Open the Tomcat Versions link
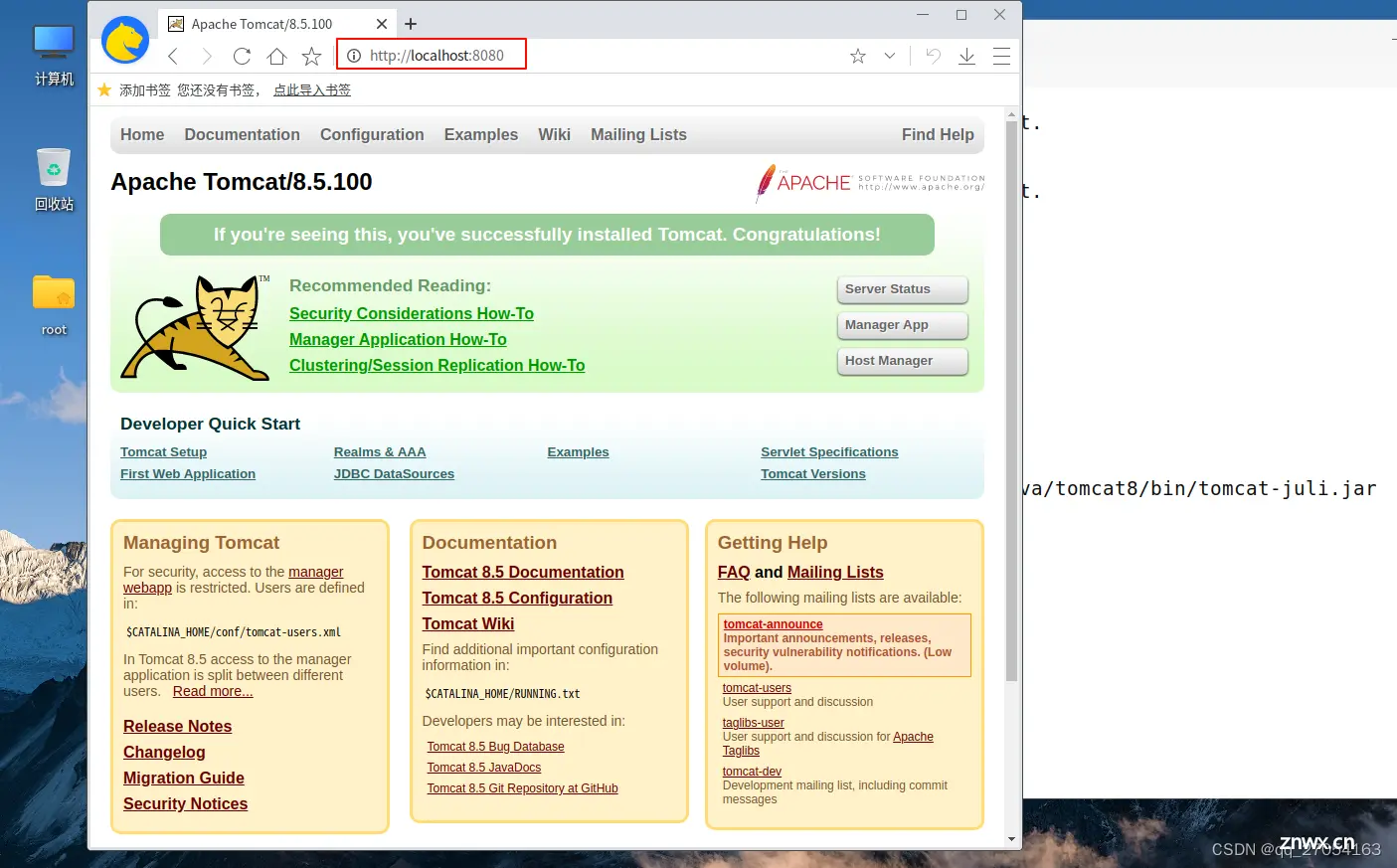 [813, 473]
